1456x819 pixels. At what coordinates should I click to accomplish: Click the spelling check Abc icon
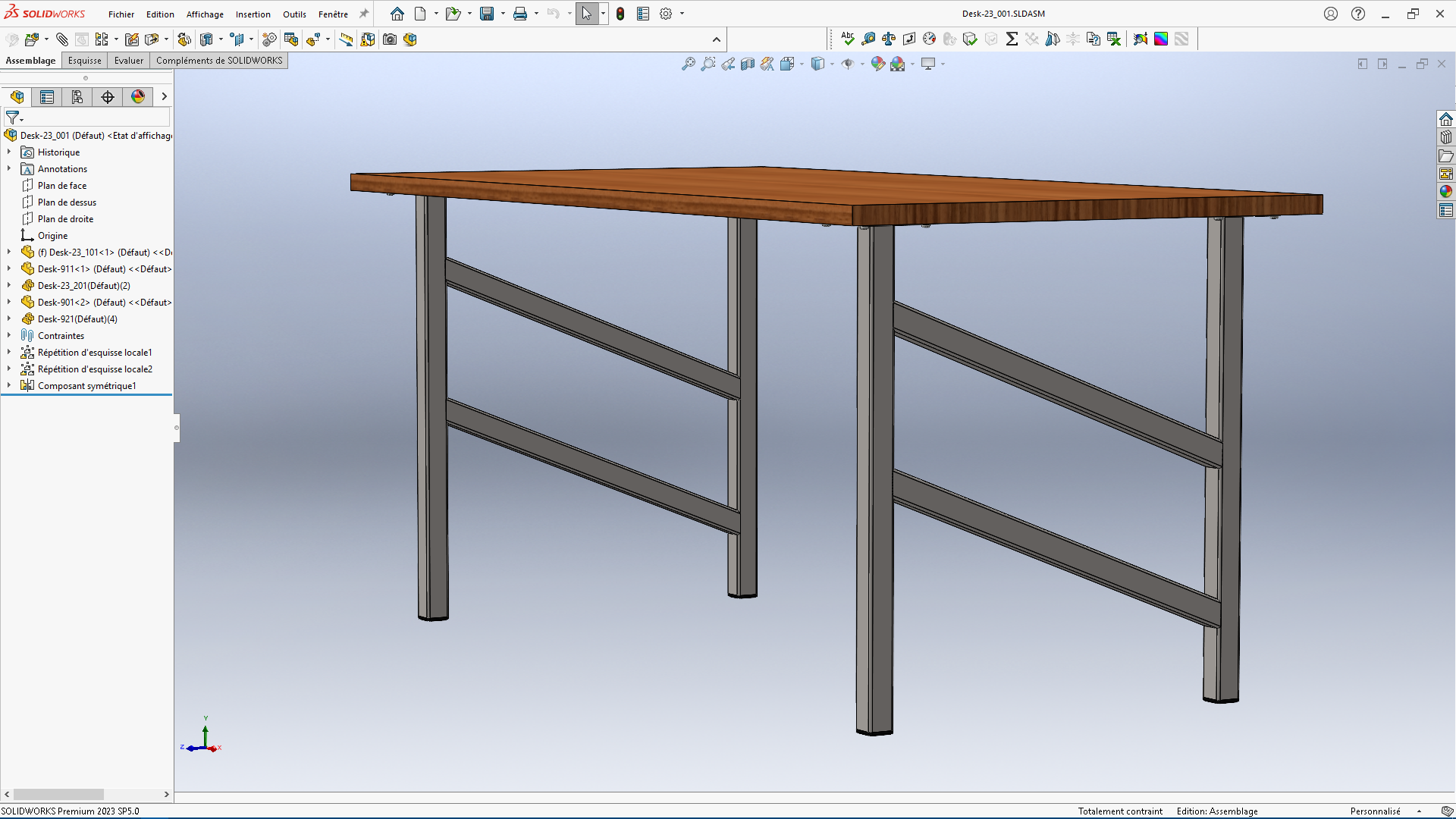pos(848,39)
